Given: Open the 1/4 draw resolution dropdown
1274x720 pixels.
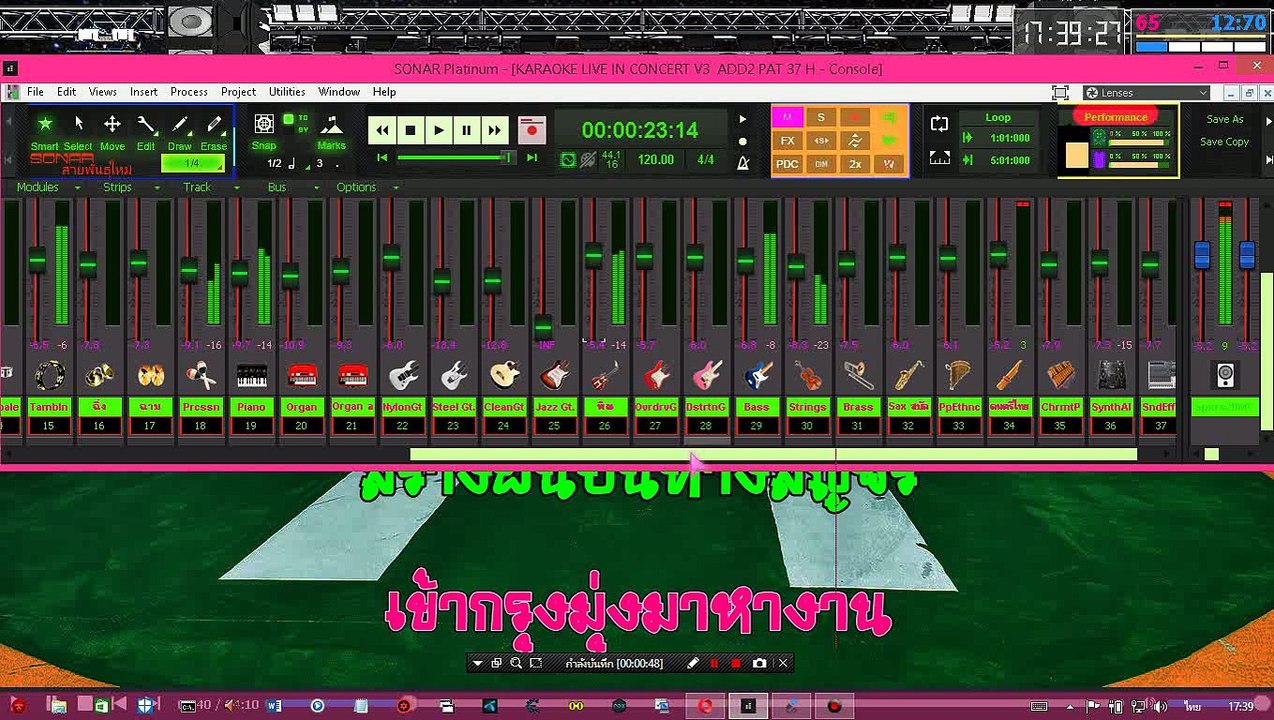Looking at the screenshot, I should [193, 163].
